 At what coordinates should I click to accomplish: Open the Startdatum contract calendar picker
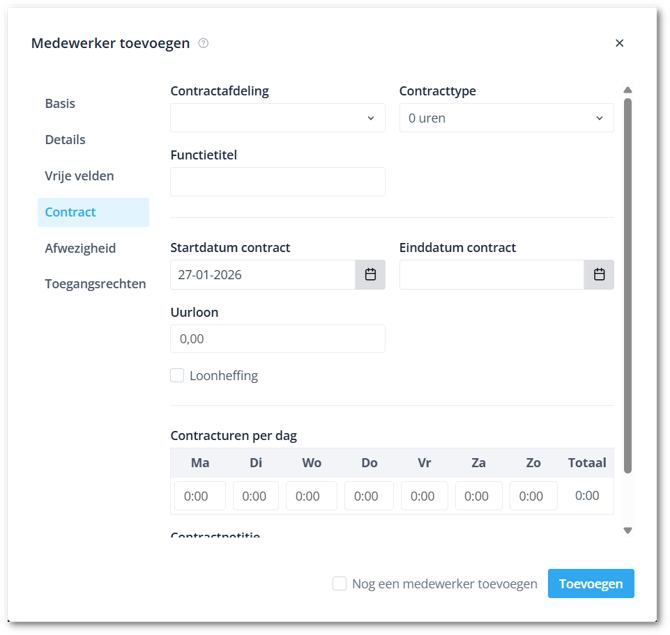click(x=370, y=275)
